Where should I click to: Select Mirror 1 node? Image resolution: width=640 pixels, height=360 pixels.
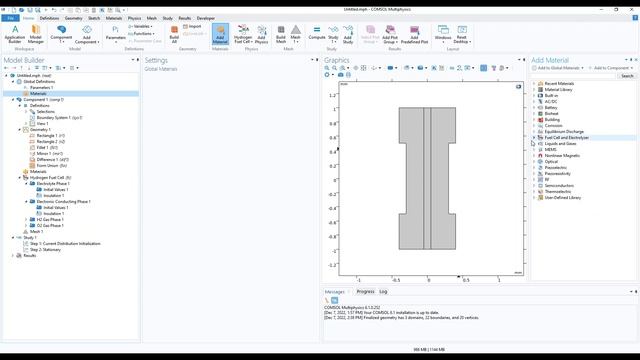(49, 153)
